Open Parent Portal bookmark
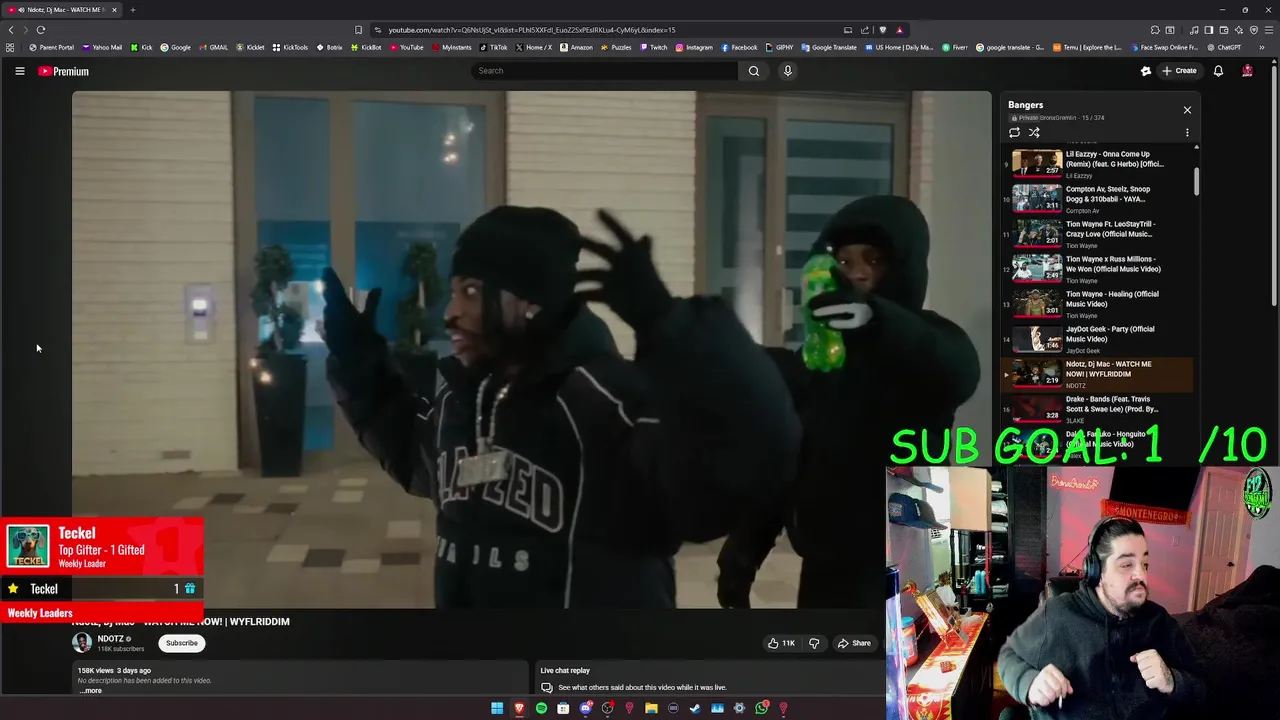Viewport: 1280px width, 720px height. pyautogui.click(x=52, y=47)
